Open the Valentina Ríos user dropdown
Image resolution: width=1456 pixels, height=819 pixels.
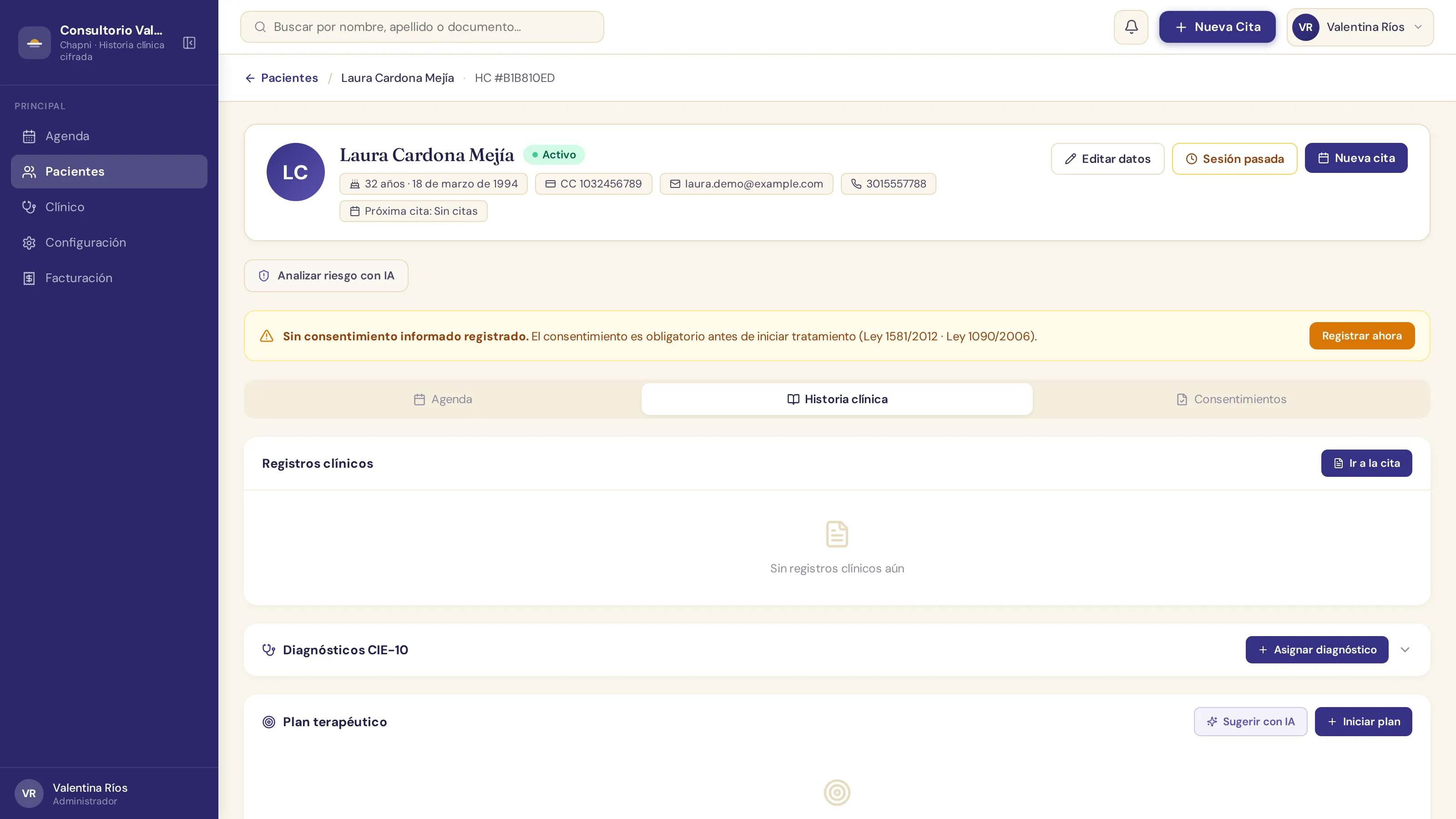coord(1360,26)
